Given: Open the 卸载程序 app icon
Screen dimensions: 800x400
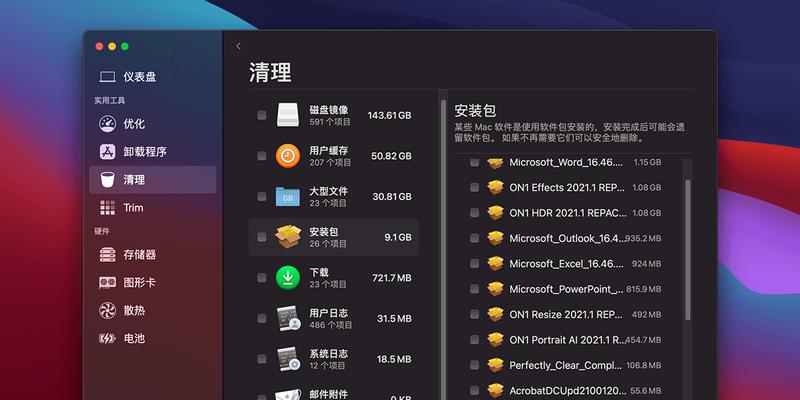Looking at the screenshot, I should point(108,152).
